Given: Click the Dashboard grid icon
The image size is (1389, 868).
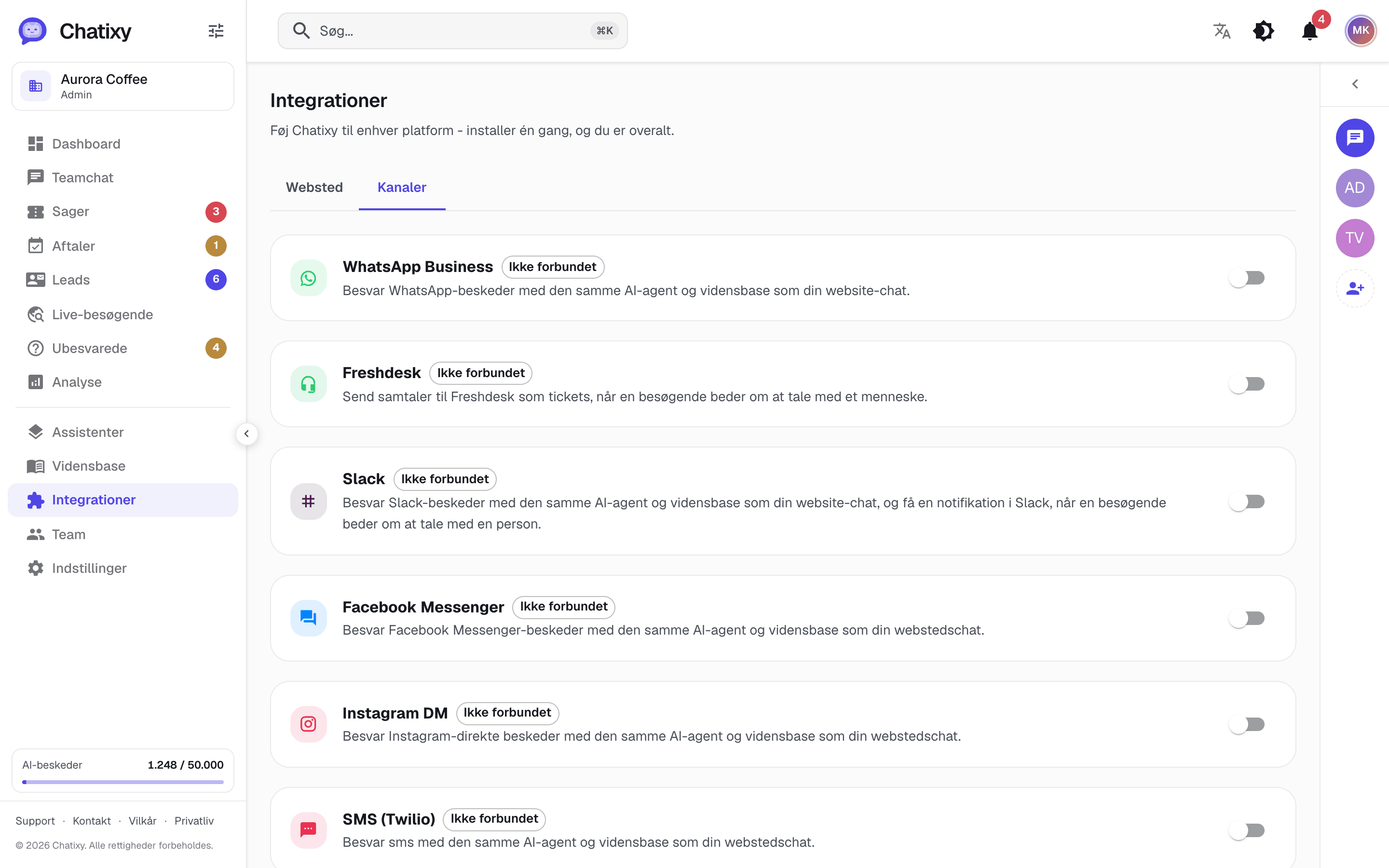Looking at the screenshot, I should tap(36, 144).
